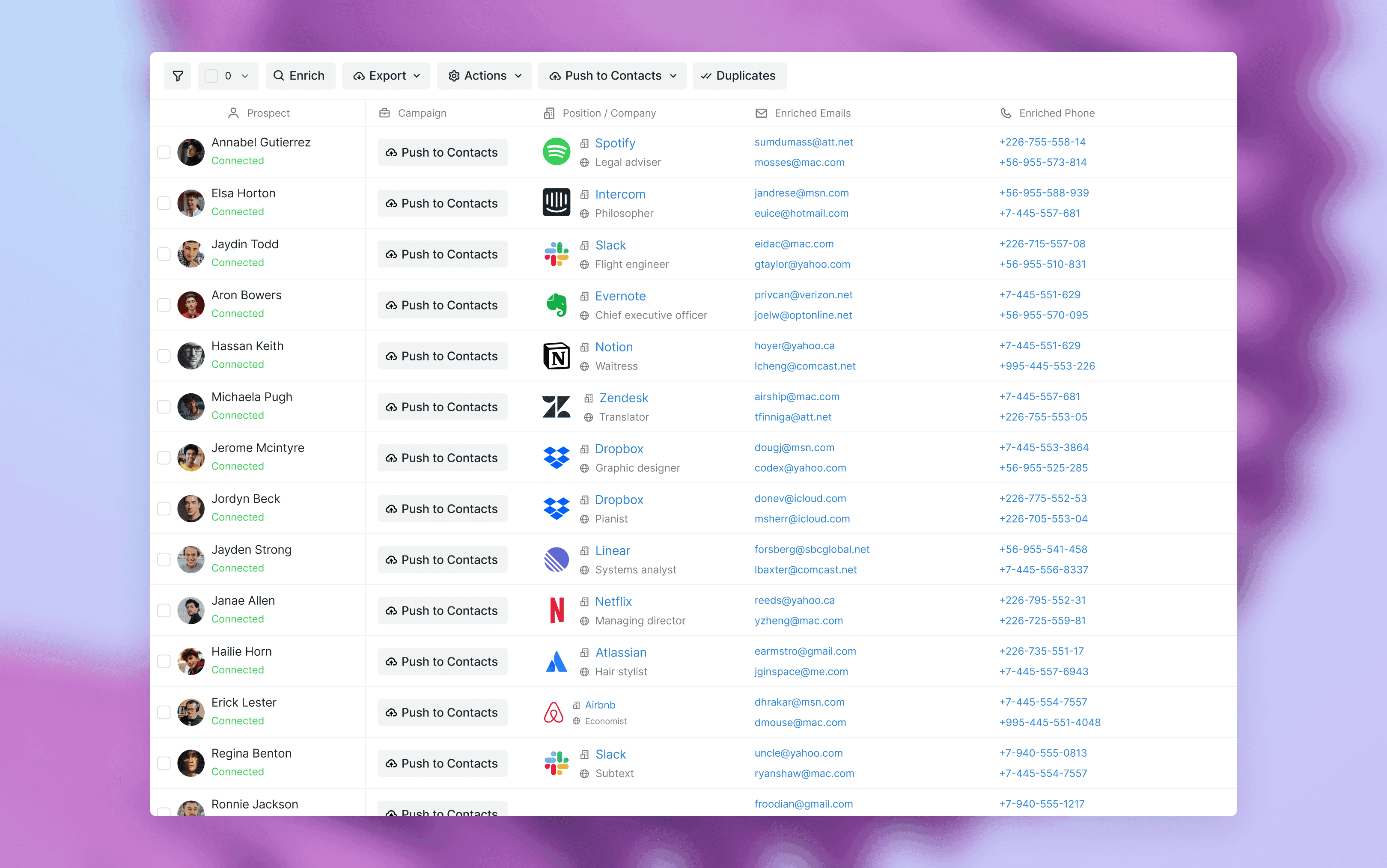Click the Netflix icon for Janae Allen
Image resolution: width=1387 pixels, height=868 pixels.
[x=555, y=610]
